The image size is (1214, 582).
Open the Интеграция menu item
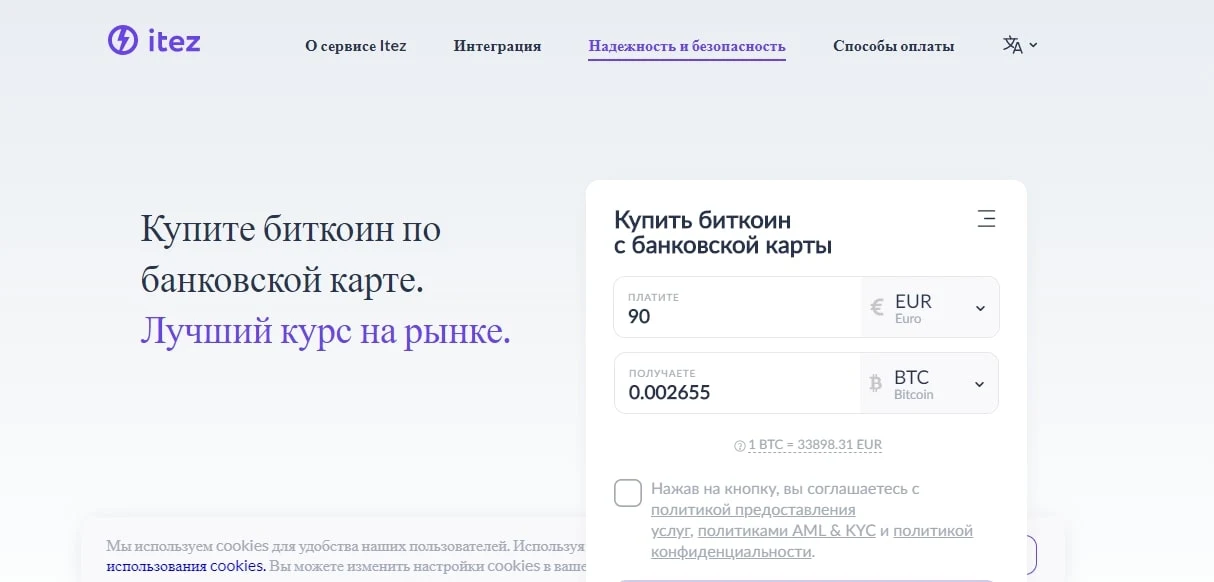click(497, 46)
